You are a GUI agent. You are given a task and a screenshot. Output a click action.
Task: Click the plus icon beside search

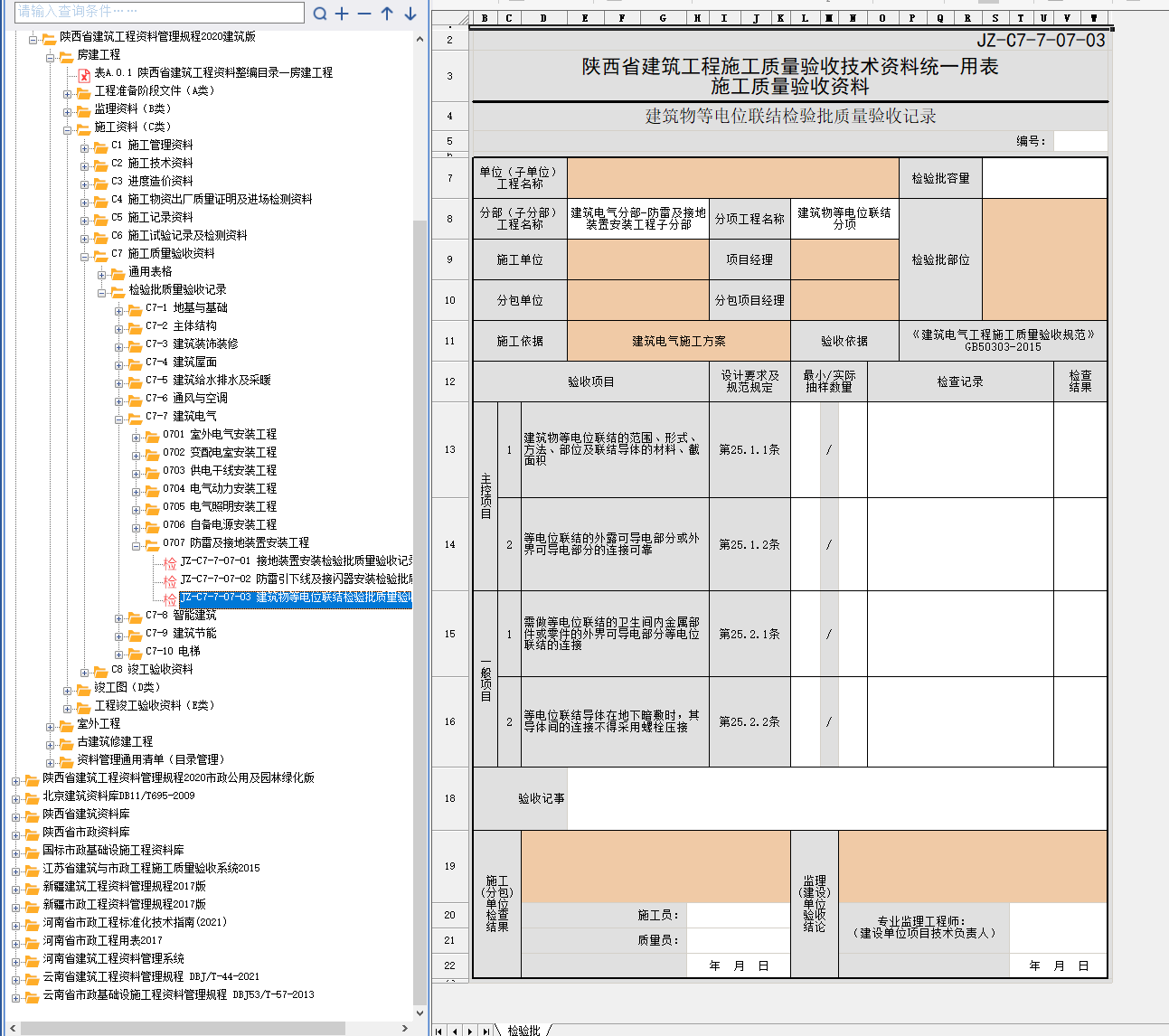pyautogui.click(x=342, y=14)
